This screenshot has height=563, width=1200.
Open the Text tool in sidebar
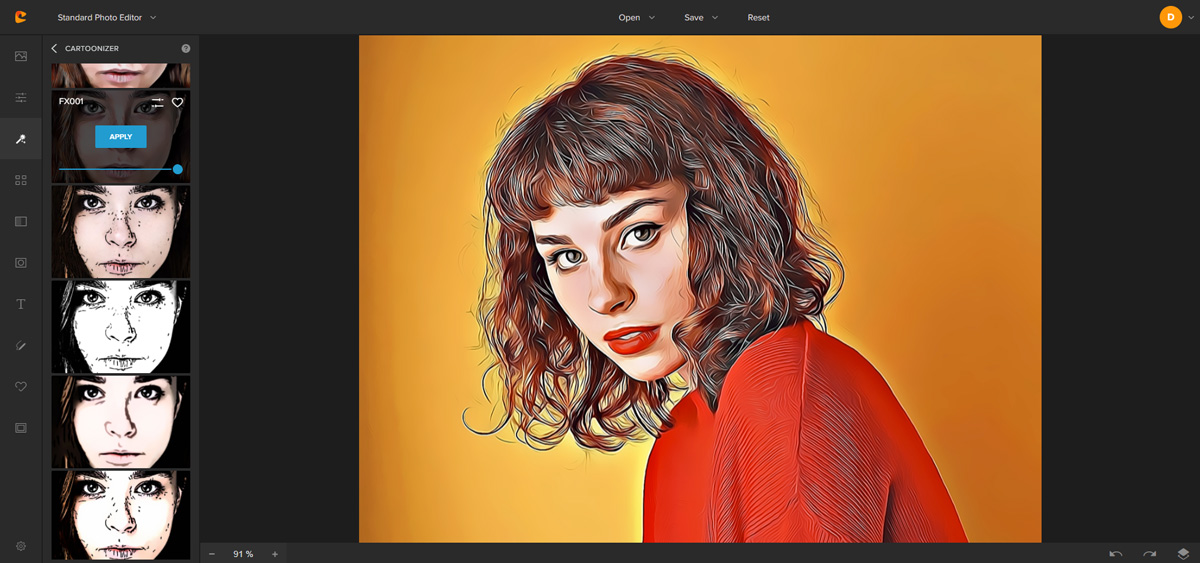(20, 304)
